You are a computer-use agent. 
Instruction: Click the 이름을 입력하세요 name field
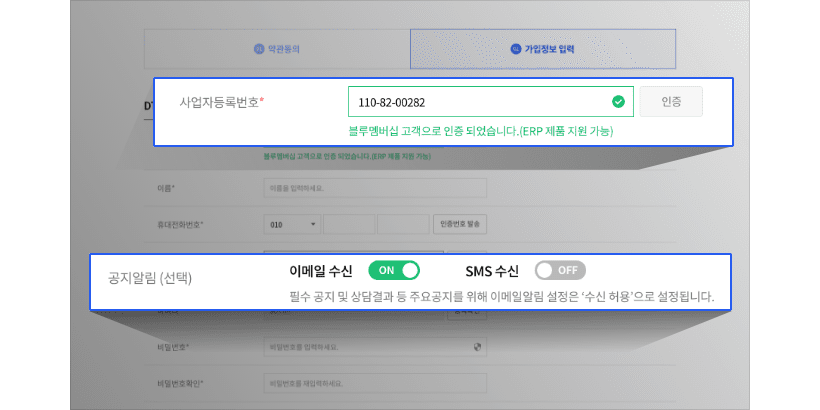pyautogui.click(x=375, y=188)
